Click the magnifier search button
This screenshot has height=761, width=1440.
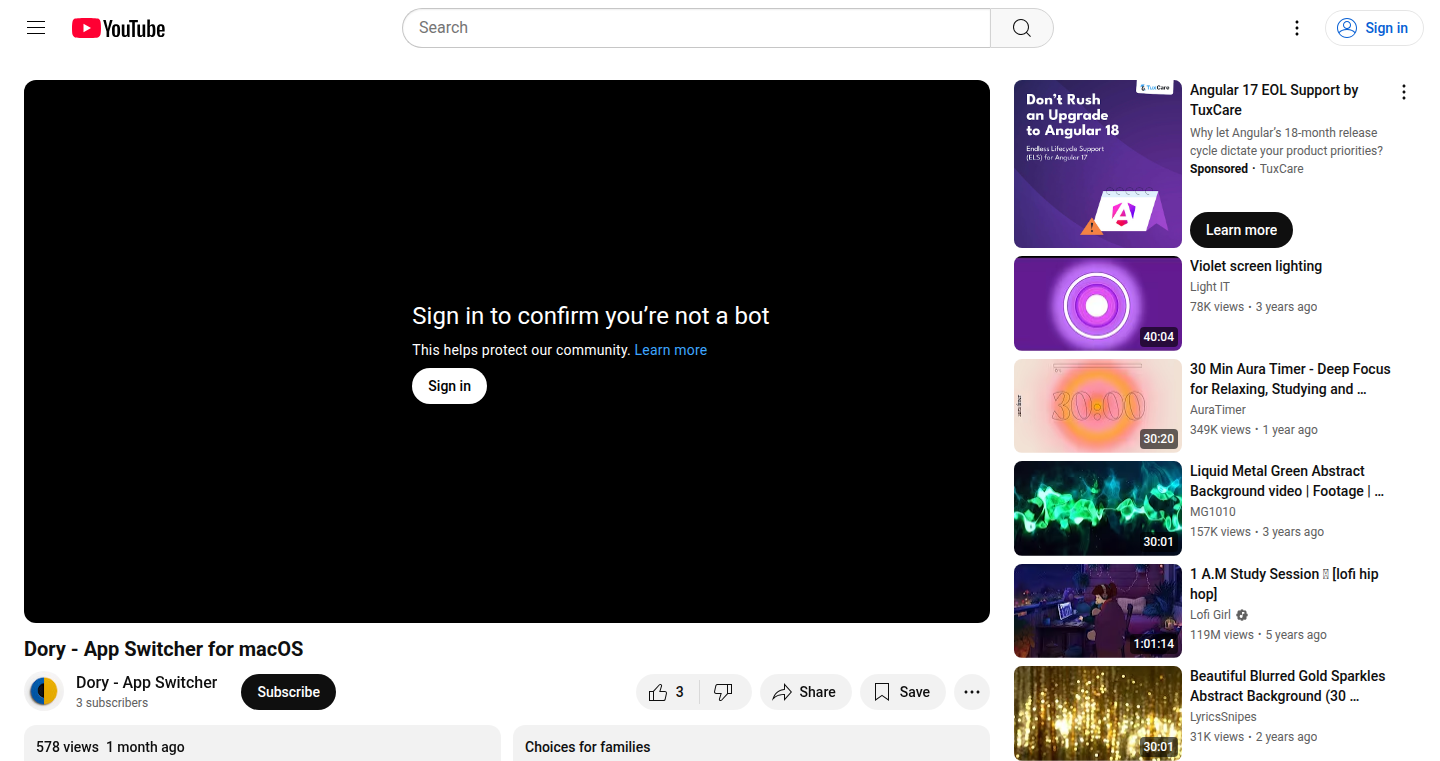[1021, 28]
